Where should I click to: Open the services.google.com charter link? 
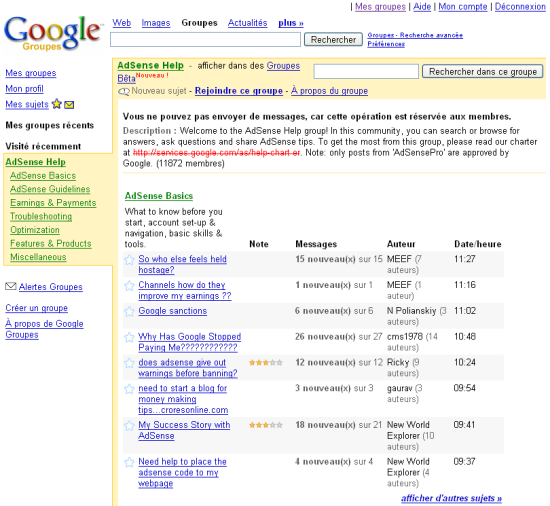coord(216,153)
